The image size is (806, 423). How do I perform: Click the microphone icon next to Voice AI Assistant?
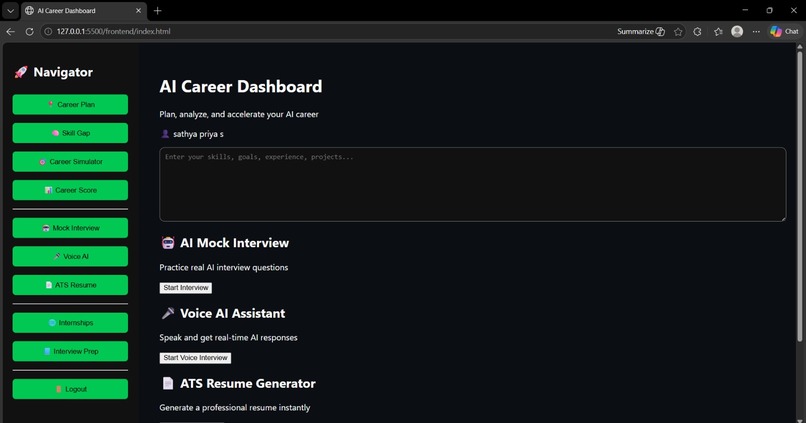168,314
